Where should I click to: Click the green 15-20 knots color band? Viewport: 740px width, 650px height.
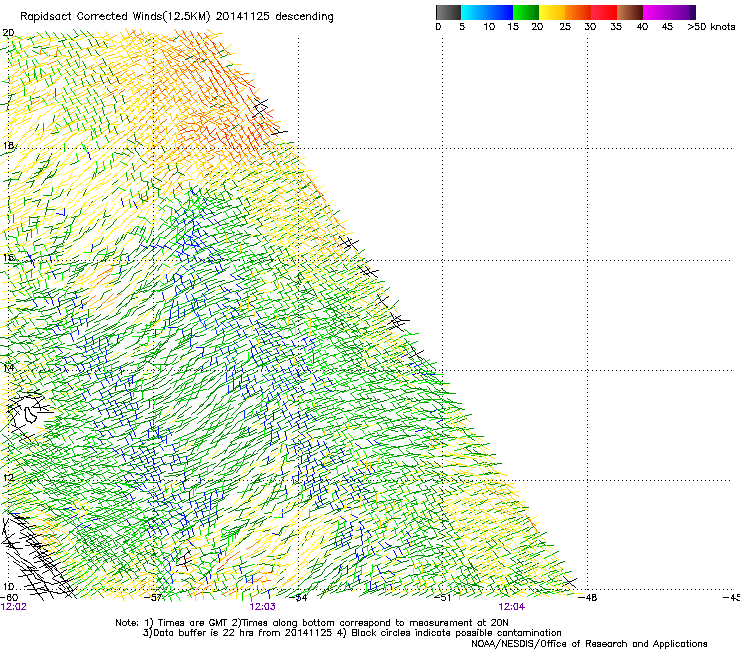[526, 12]
